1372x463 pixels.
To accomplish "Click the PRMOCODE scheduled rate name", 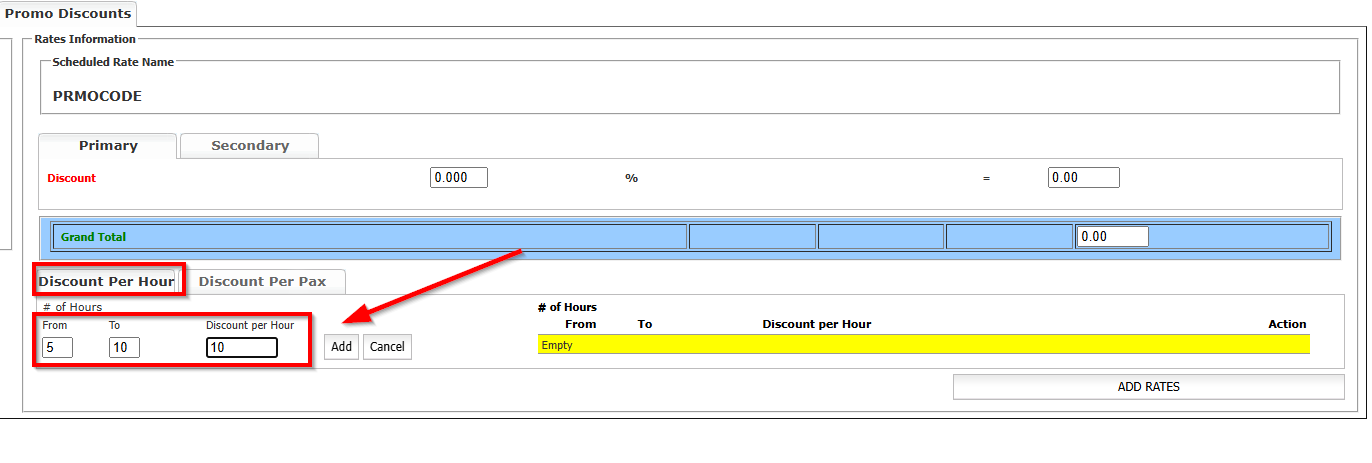I will click(97, 97).
